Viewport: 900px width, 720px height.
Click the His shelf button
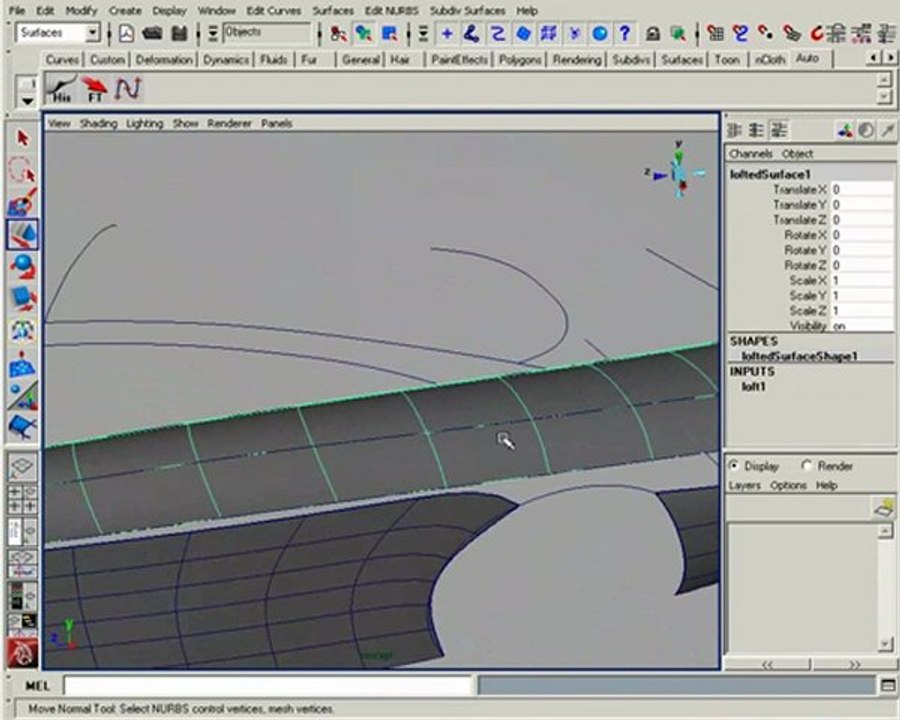pos(61,89)
